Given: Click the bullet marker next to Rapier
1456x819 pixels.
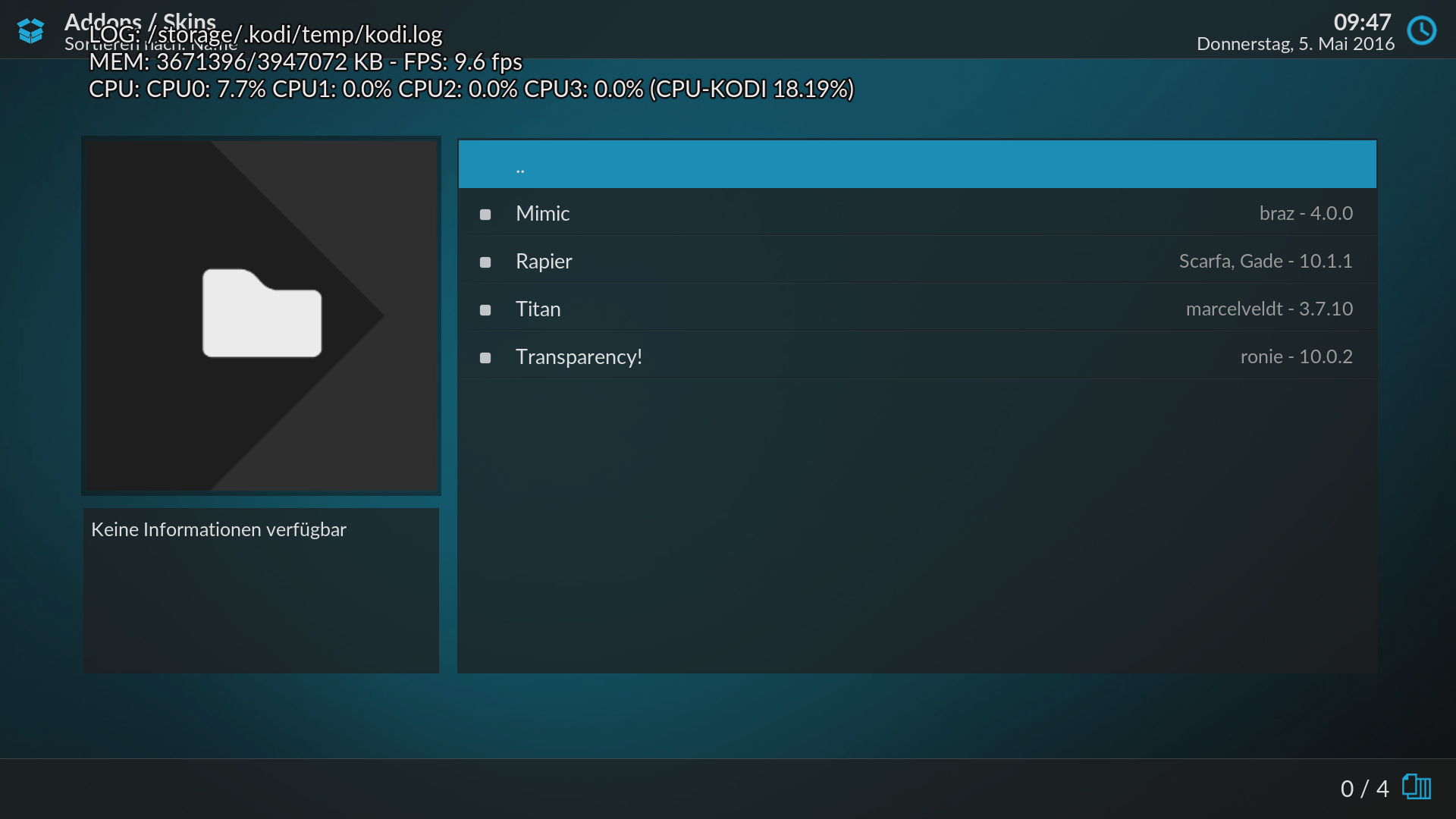Looking at the screenshot, I should click(485, 262).
